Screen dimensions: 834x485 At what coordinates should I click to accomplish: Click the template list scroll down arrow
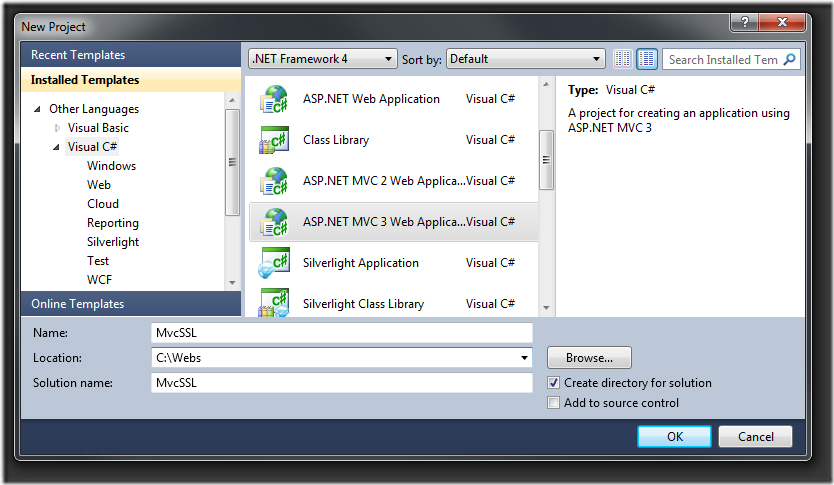pos(546,307)
